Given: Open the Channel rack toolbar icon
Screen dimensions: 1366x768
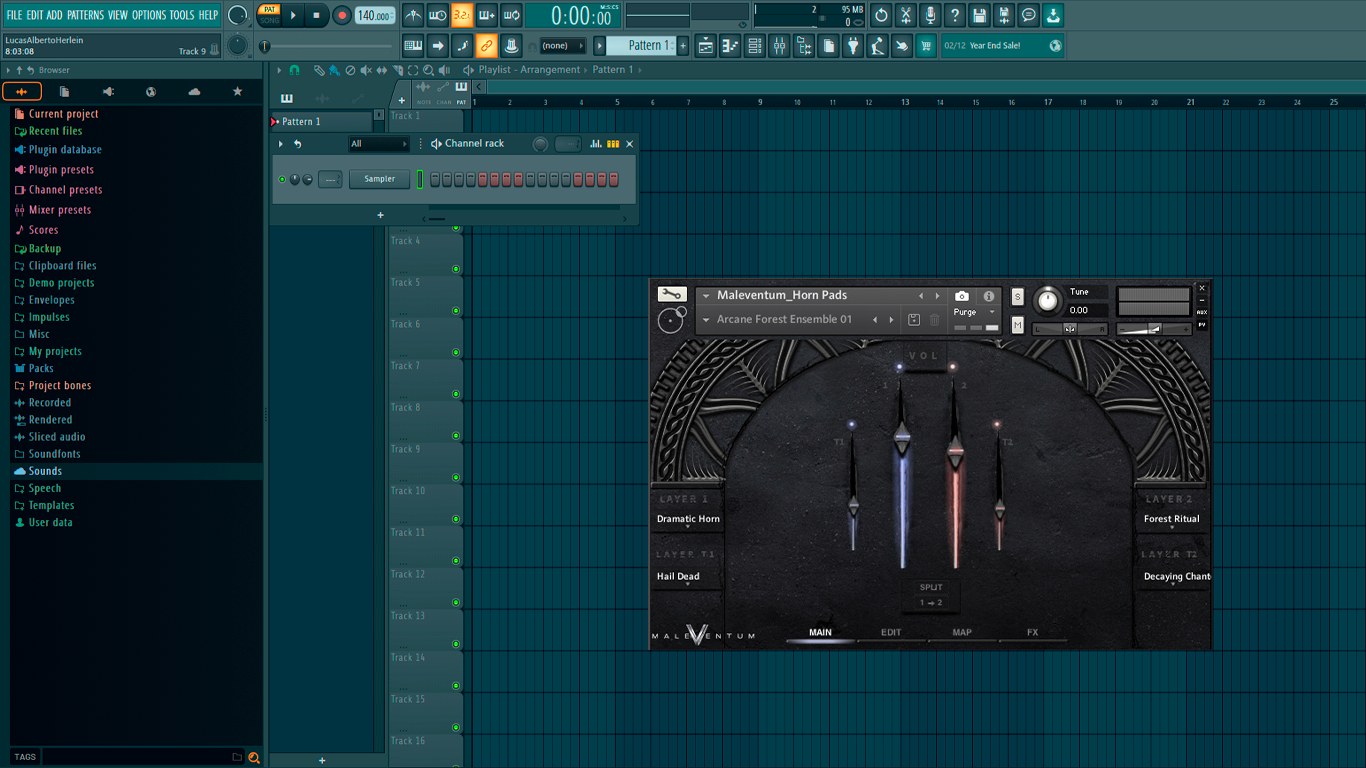Looking at the screenshot, I should [755, 45].
